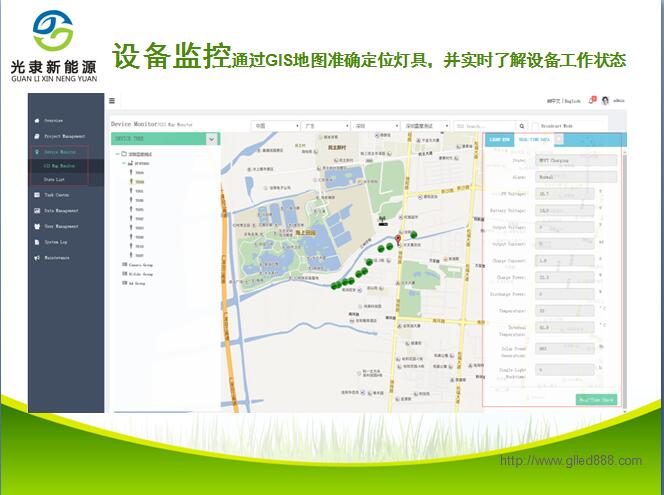Open the Ad Group tree node
664x495 pixels.
[134, 283]
